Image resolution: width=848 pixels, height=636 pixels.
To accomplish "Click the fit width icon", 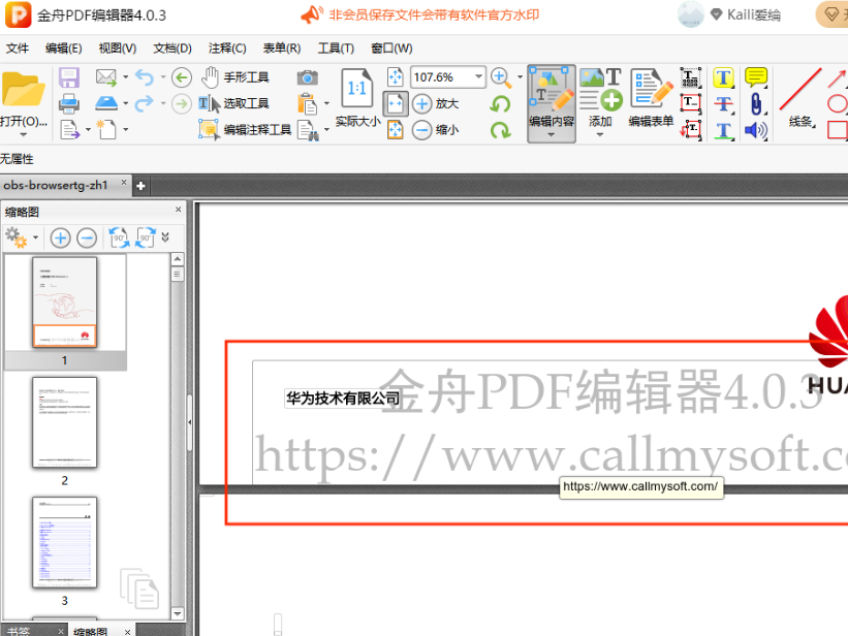I will [x=395, y=103].
